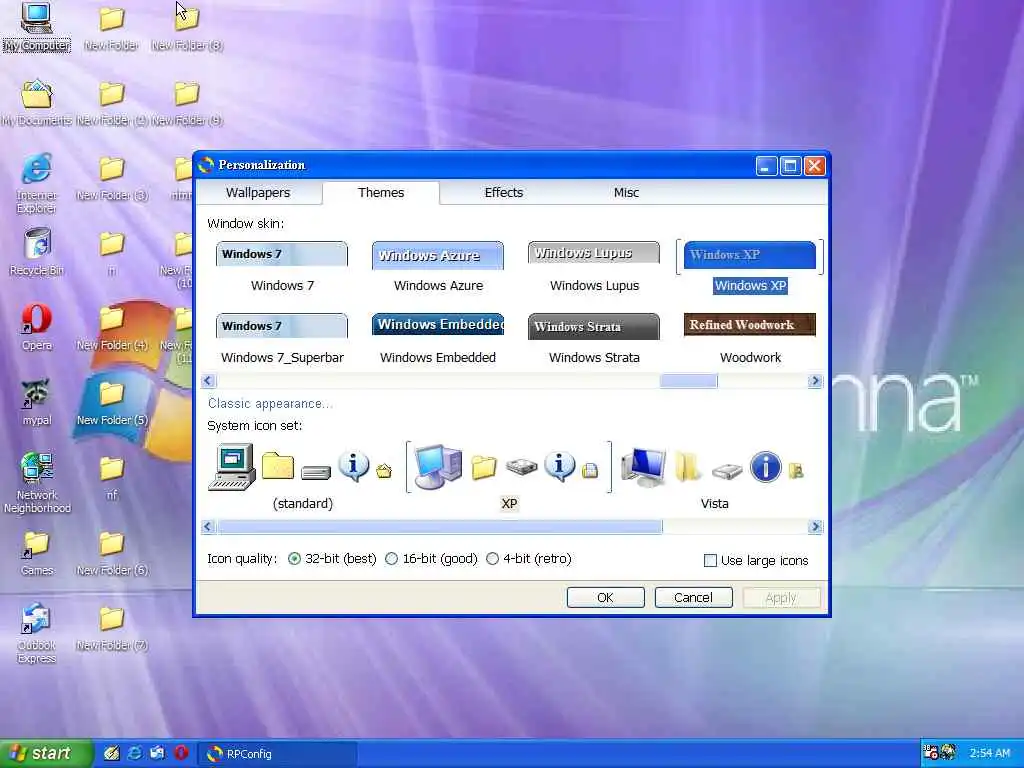Image resolution: width=1024 pixels, height=768 pixels.
Task: Select Windows Lupus window skin
Action: point(594,268)
